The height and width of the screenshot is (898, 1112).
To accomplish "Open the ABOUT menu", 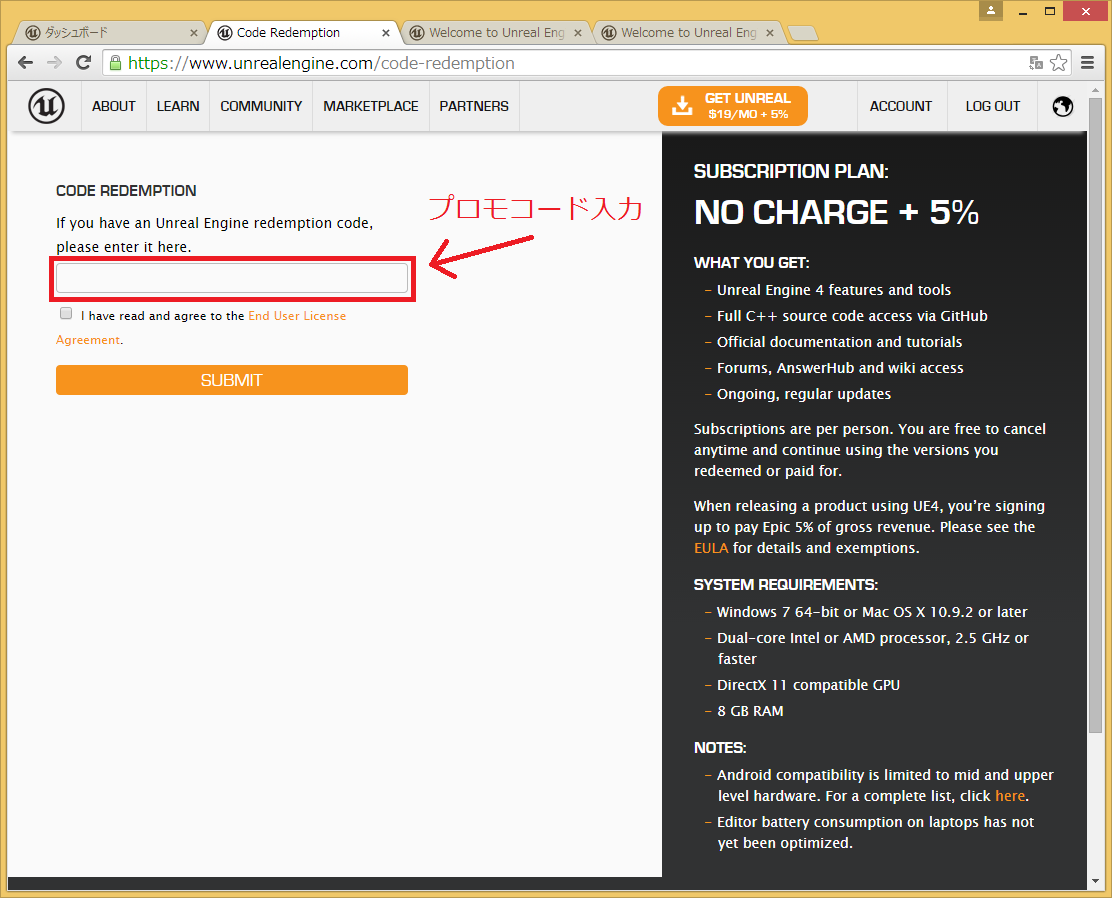I will 113,106.
